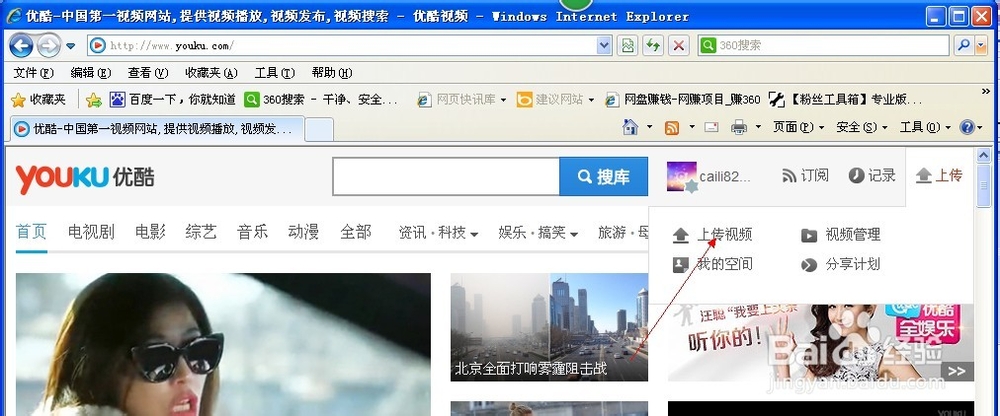Open the 收藏夹 favorites star button
The height and width of the screenshot is (416, 1000).
click(x=38, y=100)
